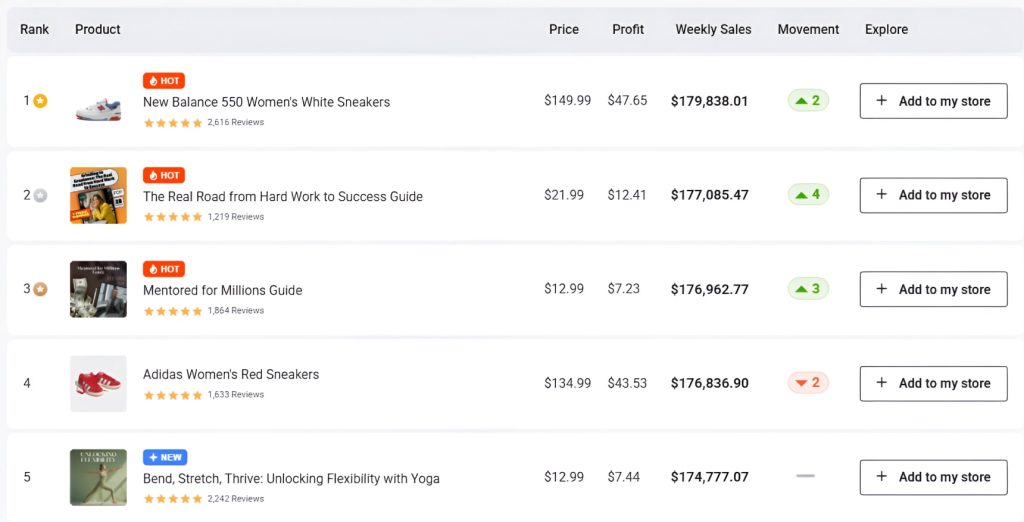Add the Yoga flexibility guide to my store
1024x522 pixels.
click(933, 477)
